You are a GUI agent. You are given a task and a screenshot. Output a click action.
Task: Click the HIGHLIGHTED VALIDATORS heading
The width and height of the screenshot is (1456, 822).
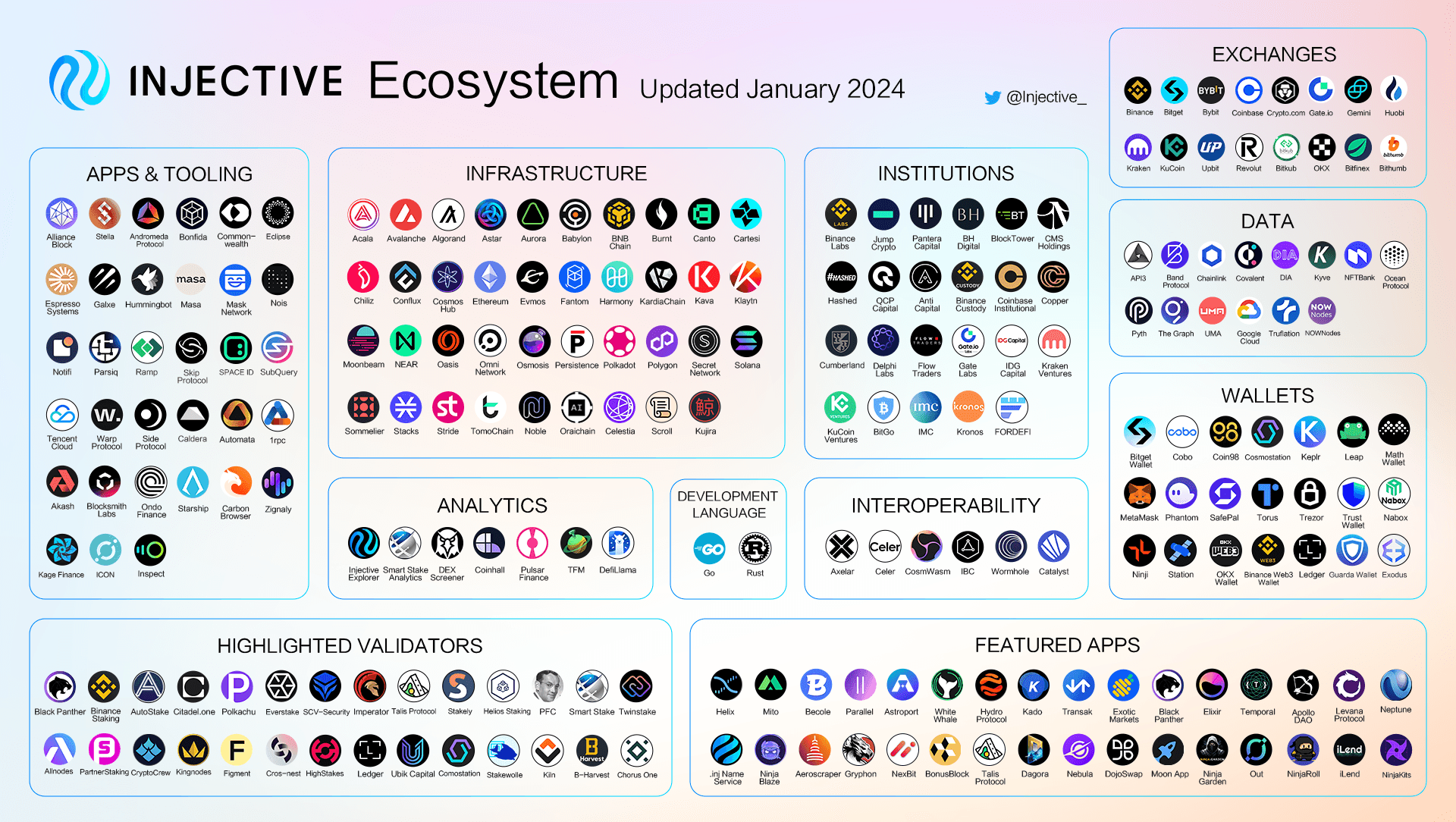[x=350, y=646]
